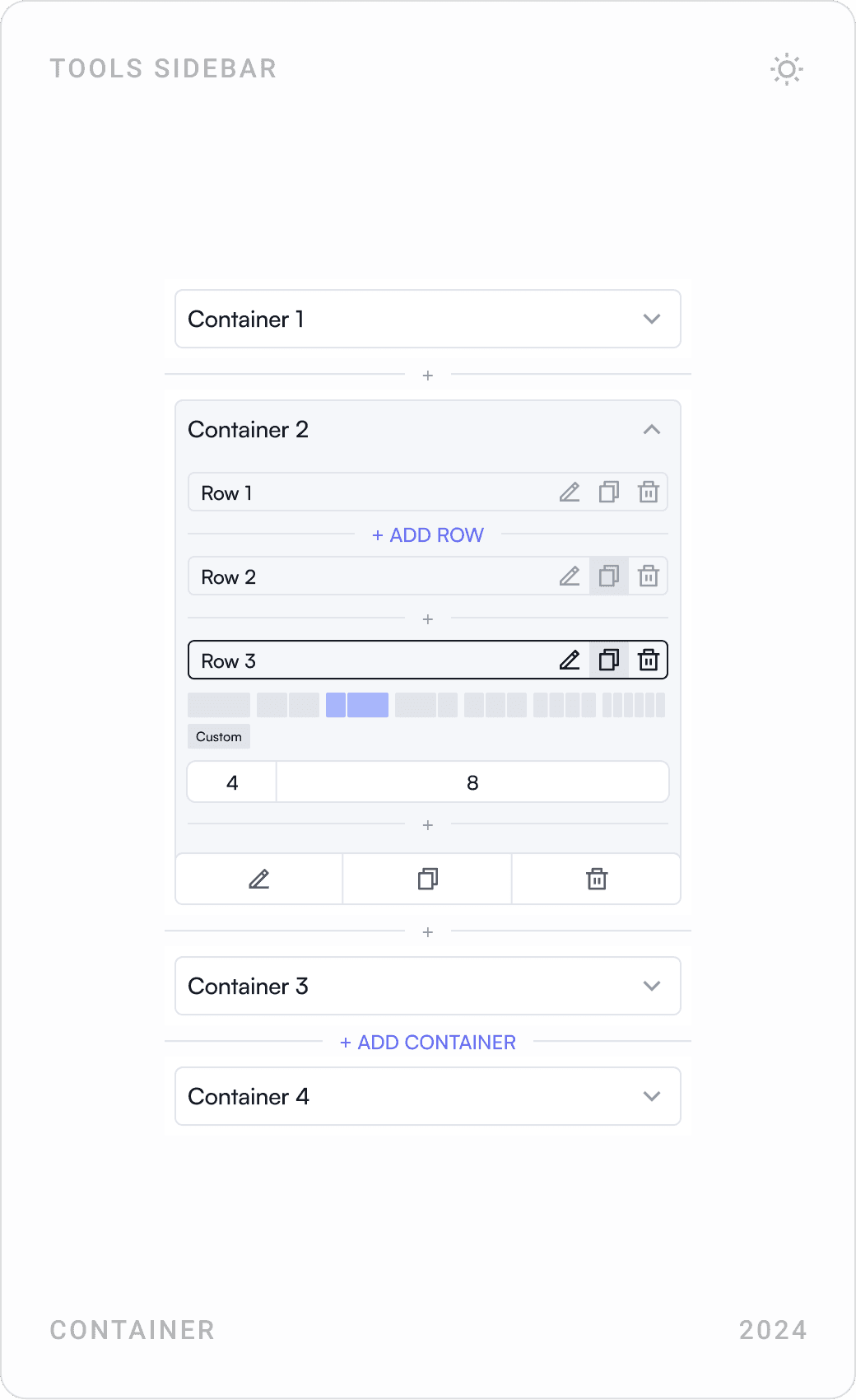Delete Row 1 with its trash icon
Viewport: 856px width, 1400px height.
click(649, 492)
